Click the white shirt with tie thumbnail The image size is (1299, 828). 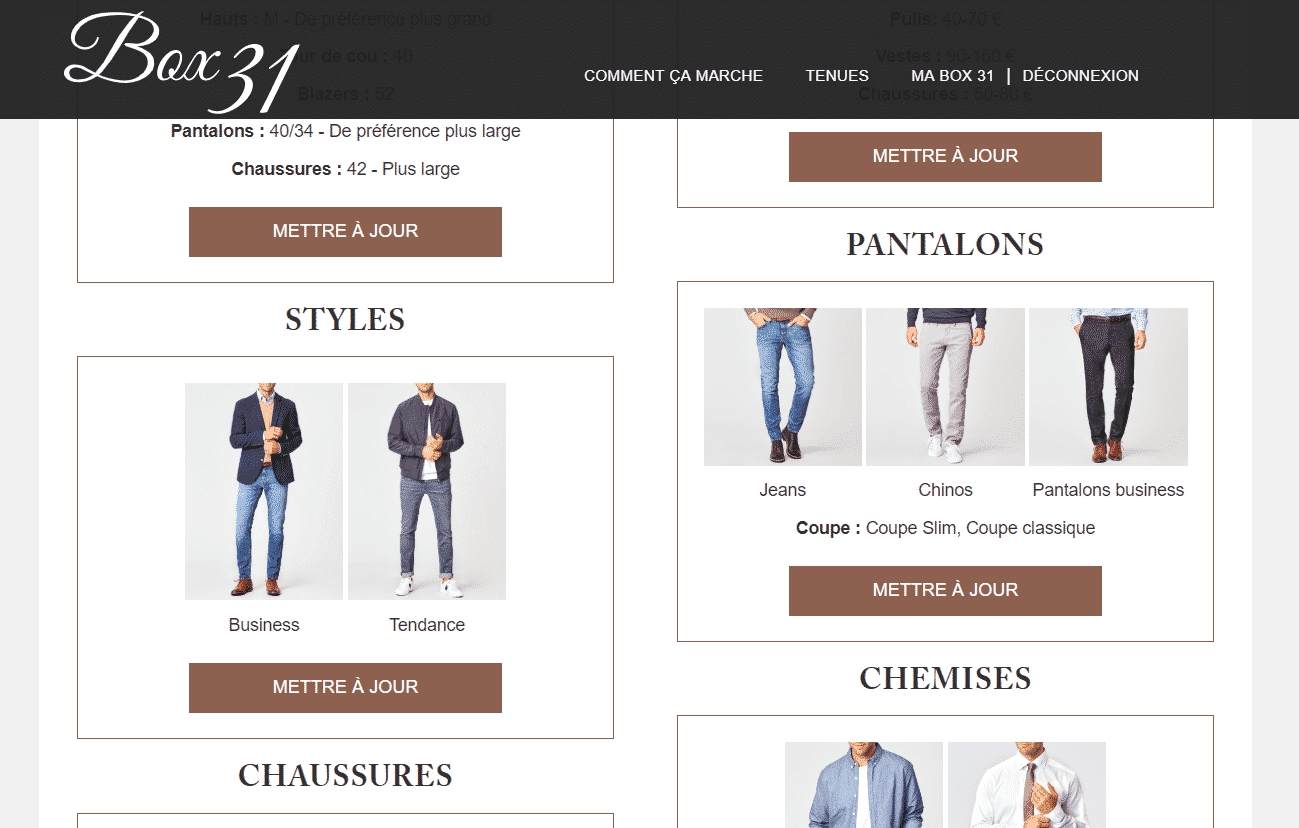(1027, 785)
